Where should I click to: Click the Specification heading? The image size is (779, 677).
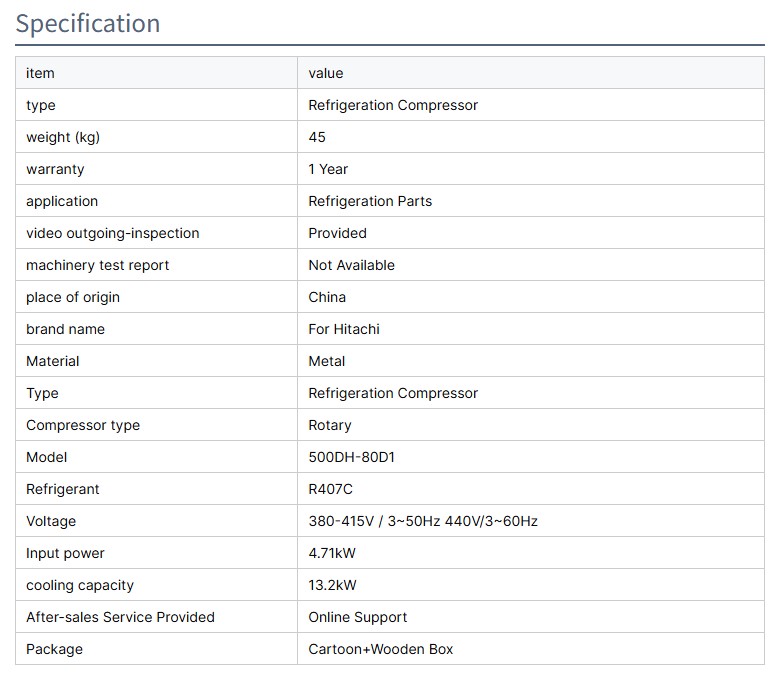coord(88,24)
